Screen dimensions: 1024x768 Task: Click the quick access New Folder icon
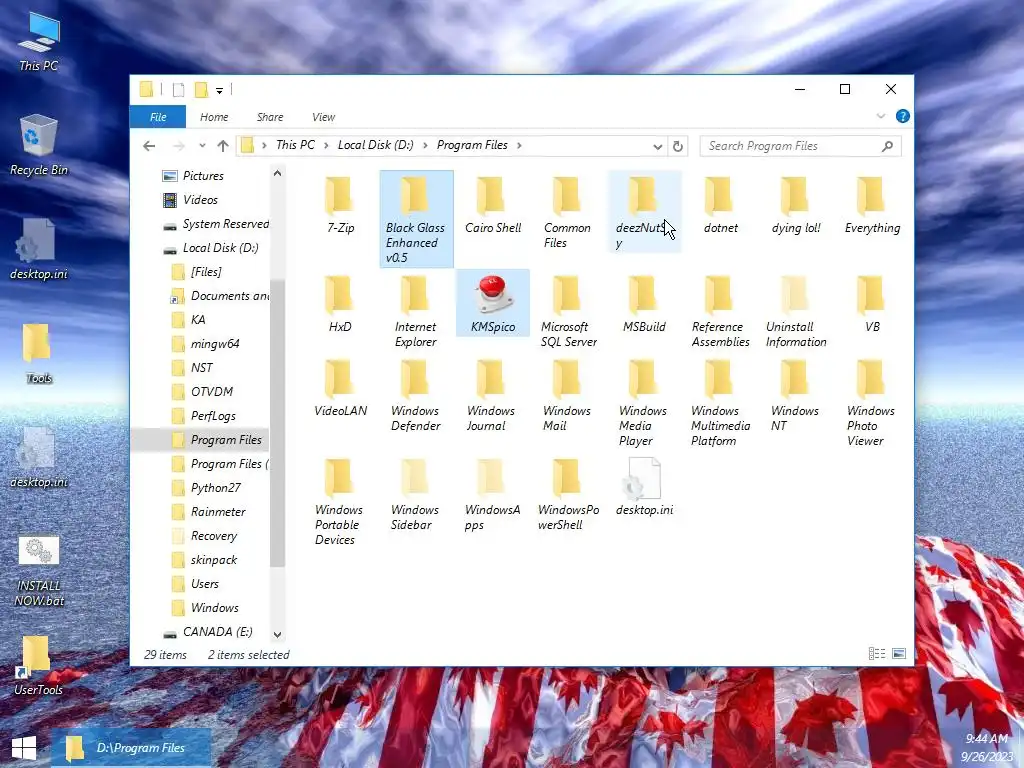point(201,89)
